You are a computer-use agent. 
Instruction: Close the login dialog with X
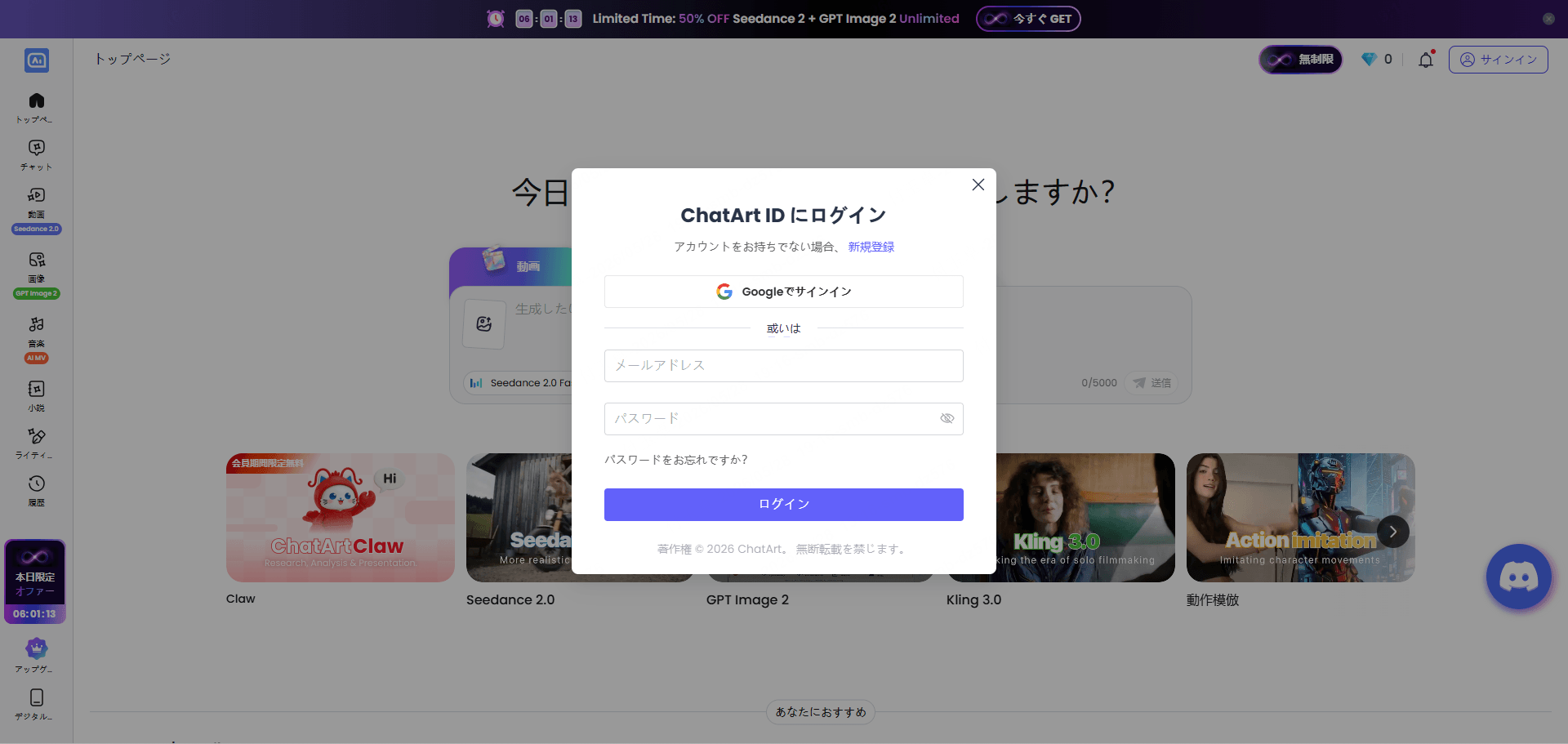(978, 185)
